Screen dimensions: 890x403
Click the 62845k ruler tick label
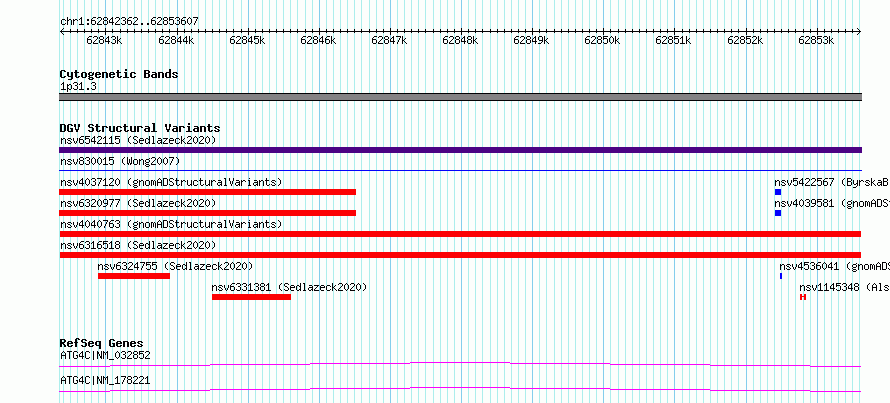click(247, 40)
